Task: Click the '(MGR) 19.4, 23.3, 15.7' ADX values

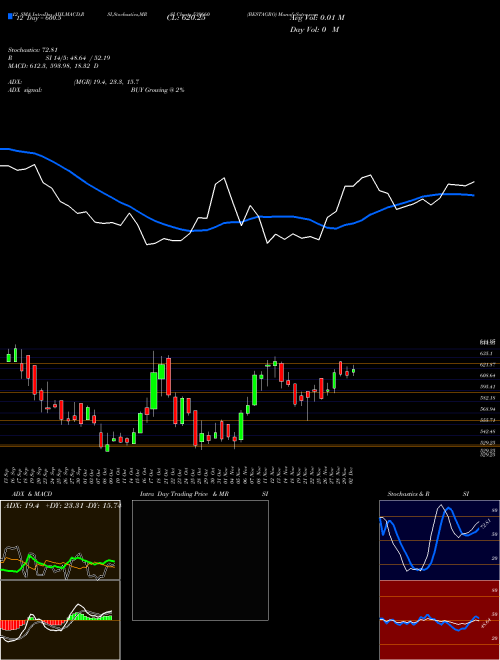Action: (106, 82)
